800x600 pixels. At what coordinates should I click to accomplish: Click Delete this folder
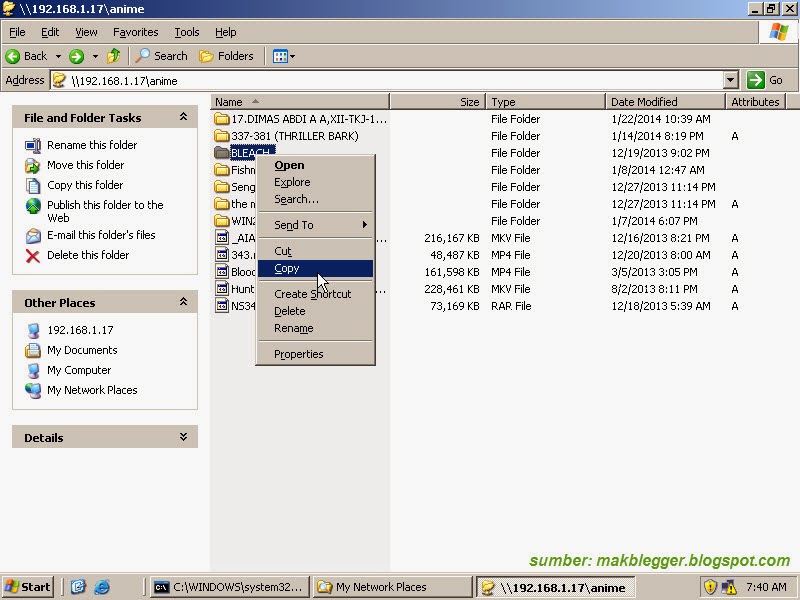(88, 255)
